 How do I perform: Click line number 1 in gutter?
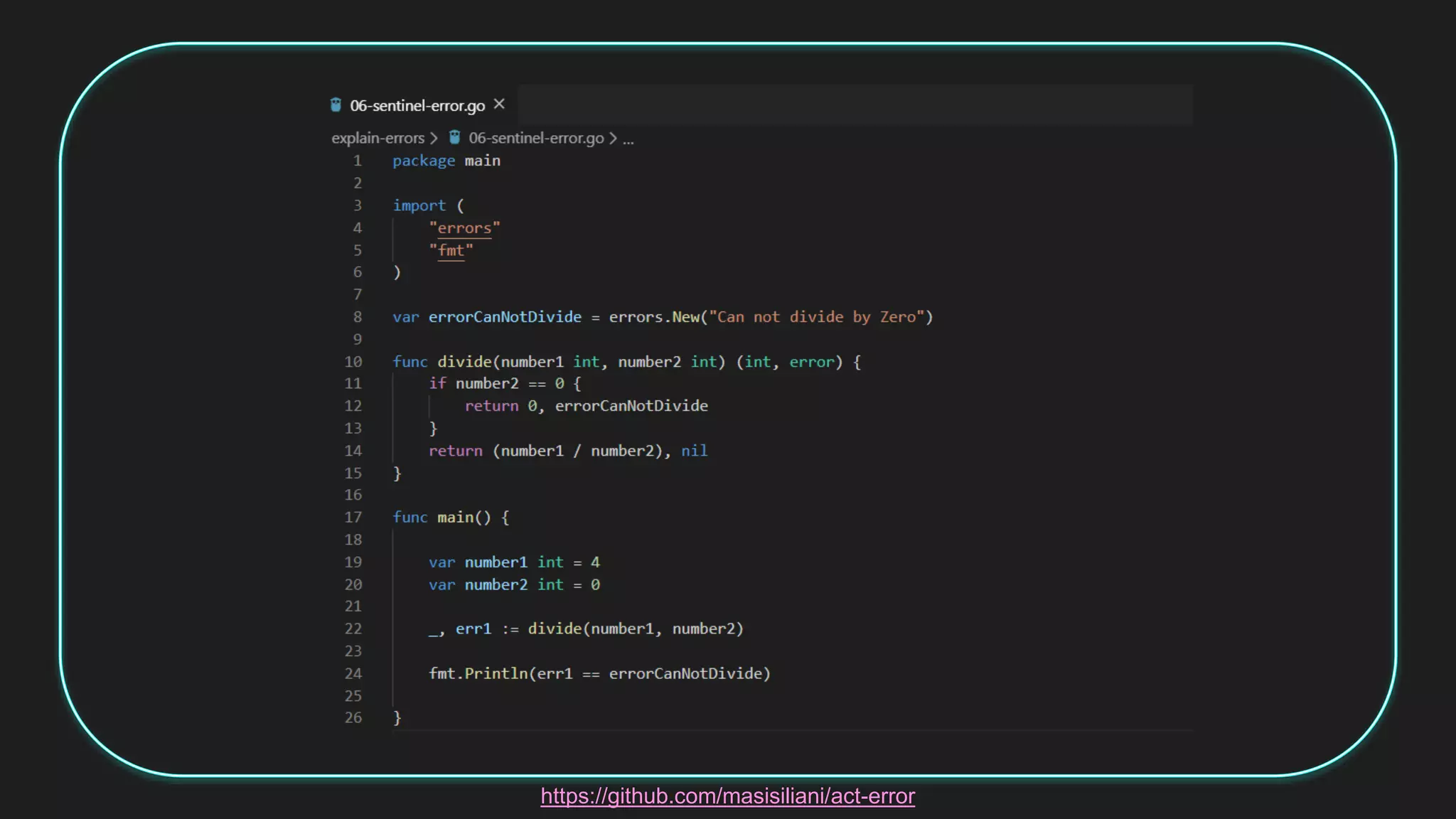click(358, 161)
